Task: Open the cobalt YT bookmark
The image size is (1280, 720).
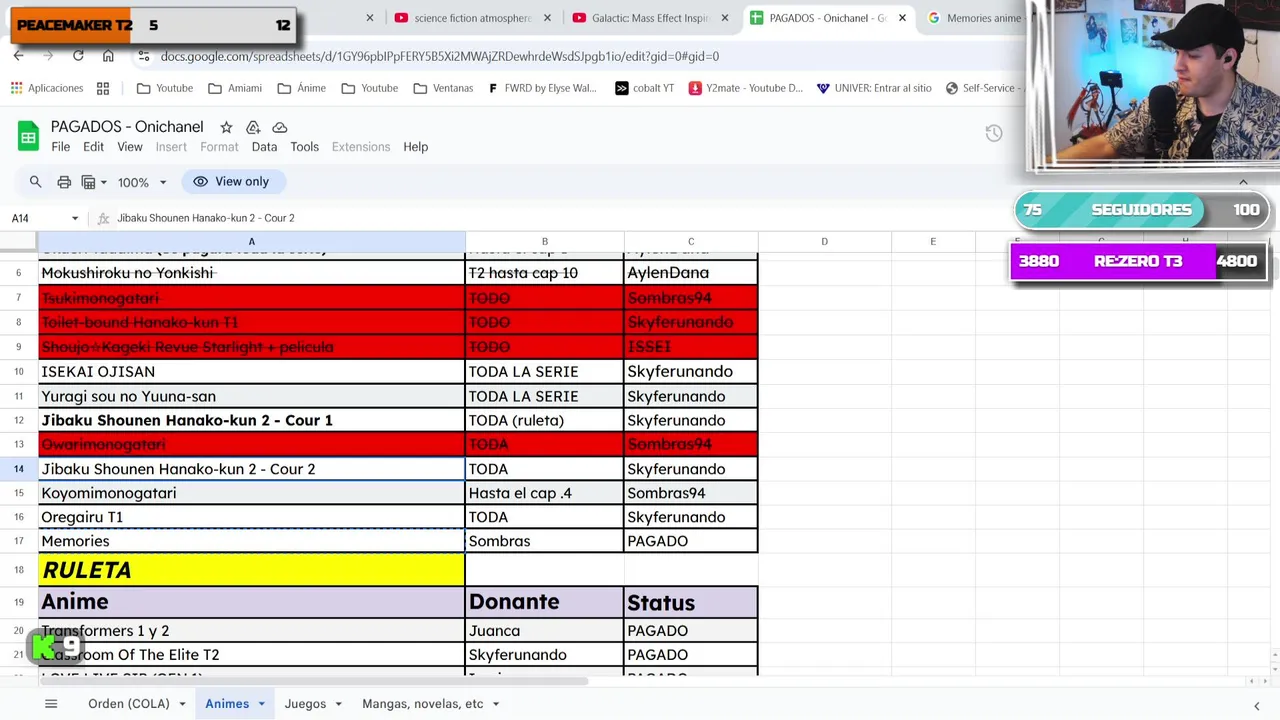Action: point(645,88)
